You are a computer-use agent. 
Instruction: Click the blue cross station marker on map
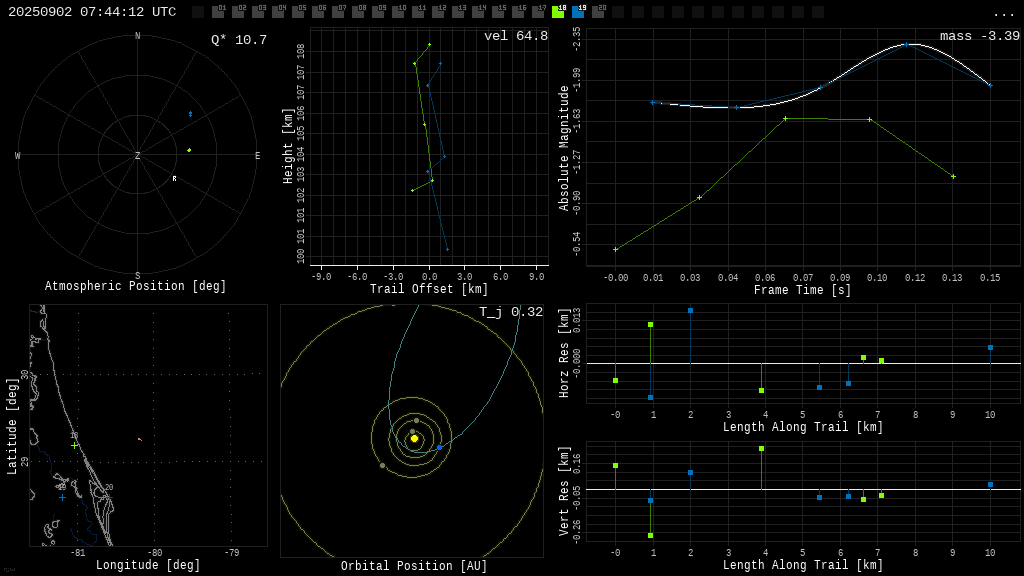62,498
